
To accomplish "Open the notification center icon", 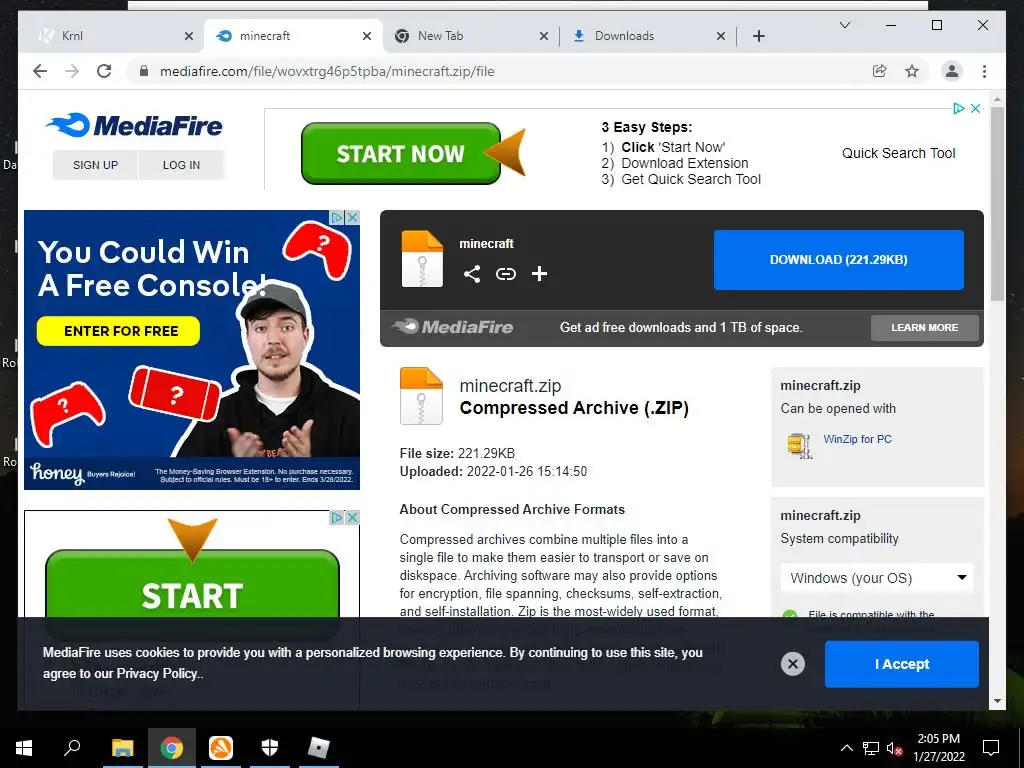I will tap(991, 748).
